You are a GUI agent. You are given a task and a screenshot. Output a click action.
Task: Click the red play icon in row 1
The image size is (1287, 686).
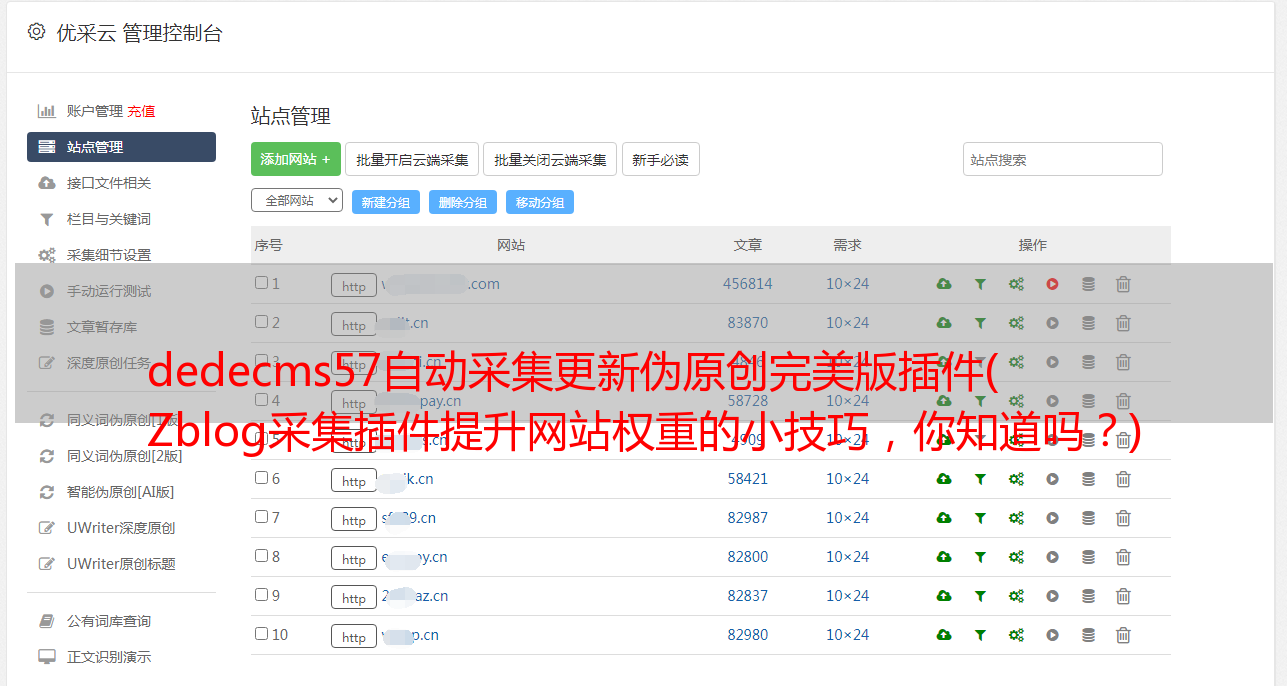(x=1052, y=284)
